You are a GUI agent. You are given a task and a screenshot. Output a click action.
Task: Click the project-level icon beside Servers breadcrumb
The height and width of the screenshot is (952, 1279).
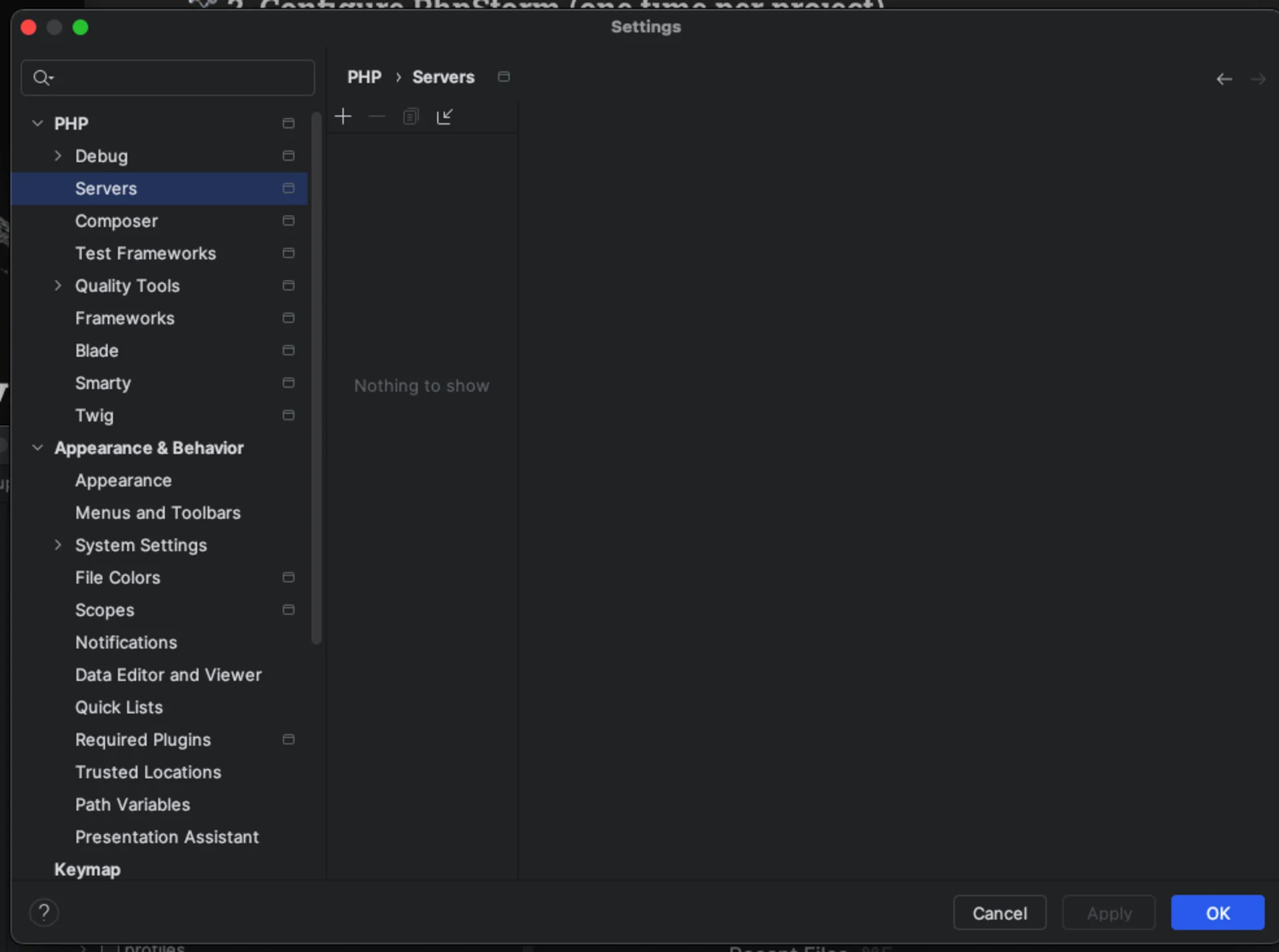[x=504, y=77]
